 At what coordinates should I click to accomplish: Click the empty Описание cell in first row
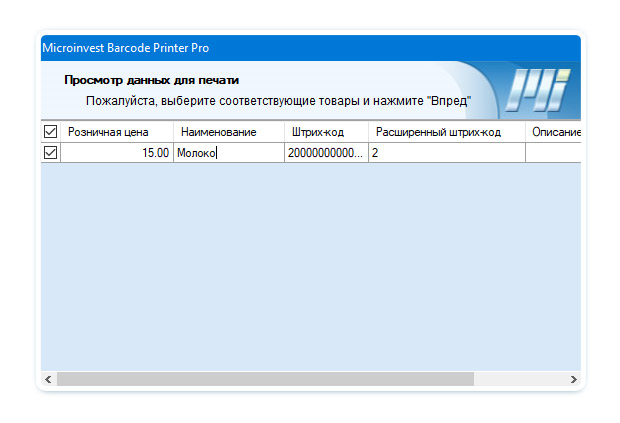(x=553, y=153)
